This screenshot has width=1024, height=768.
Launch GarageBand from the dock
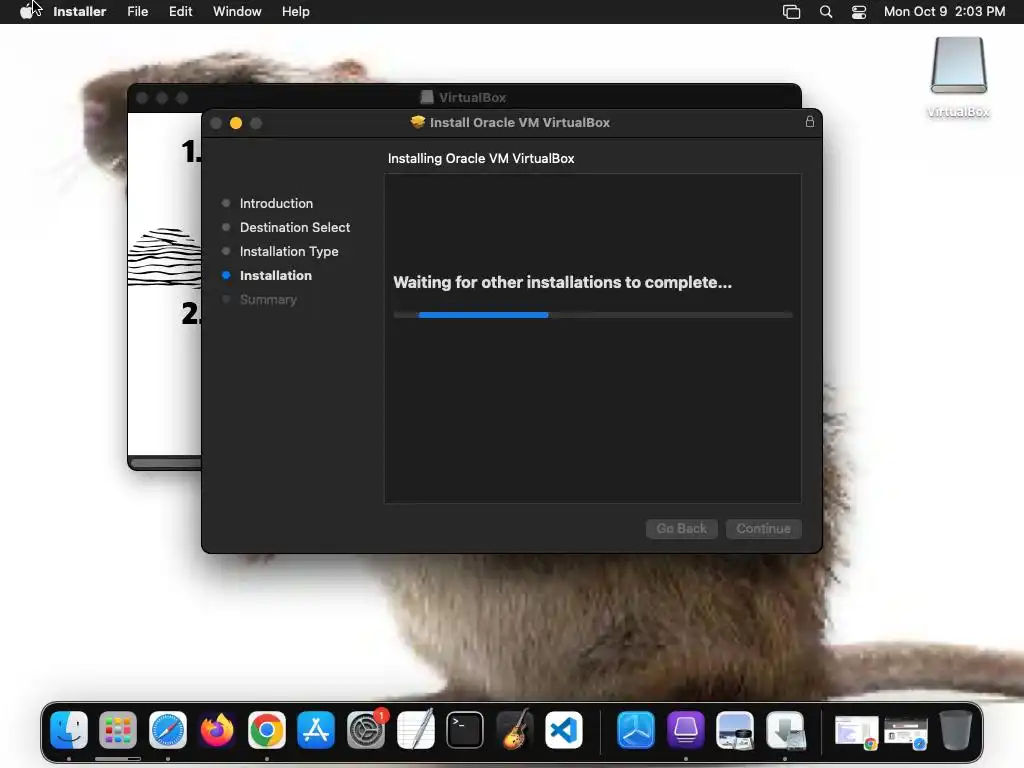515,730
